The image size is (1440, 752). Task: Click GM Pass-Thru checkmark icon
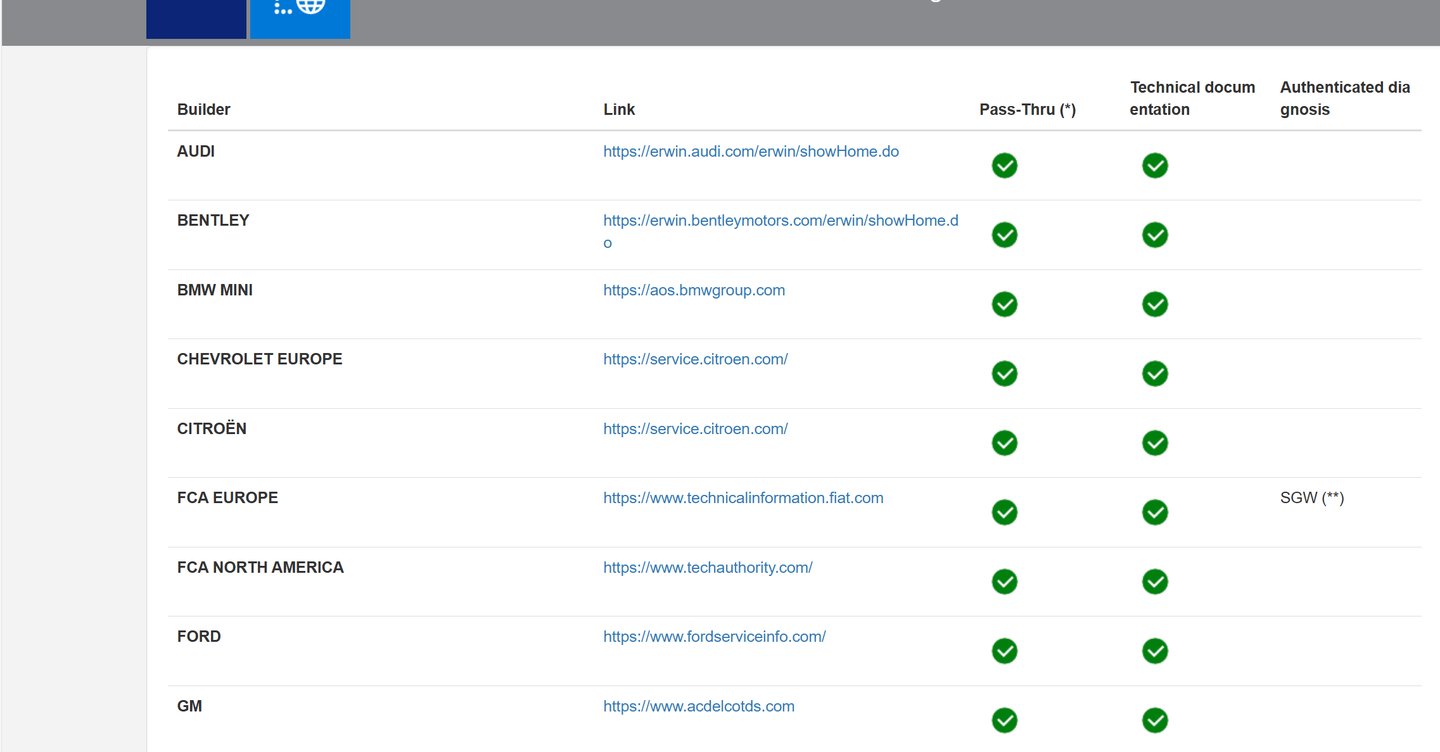tap(1005, 720)
